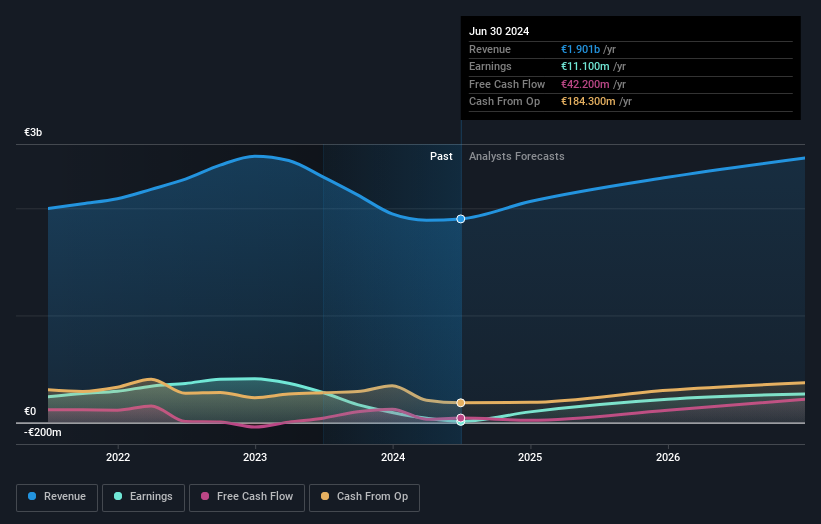Click the Analysts Forecasts label

[516, 156]
